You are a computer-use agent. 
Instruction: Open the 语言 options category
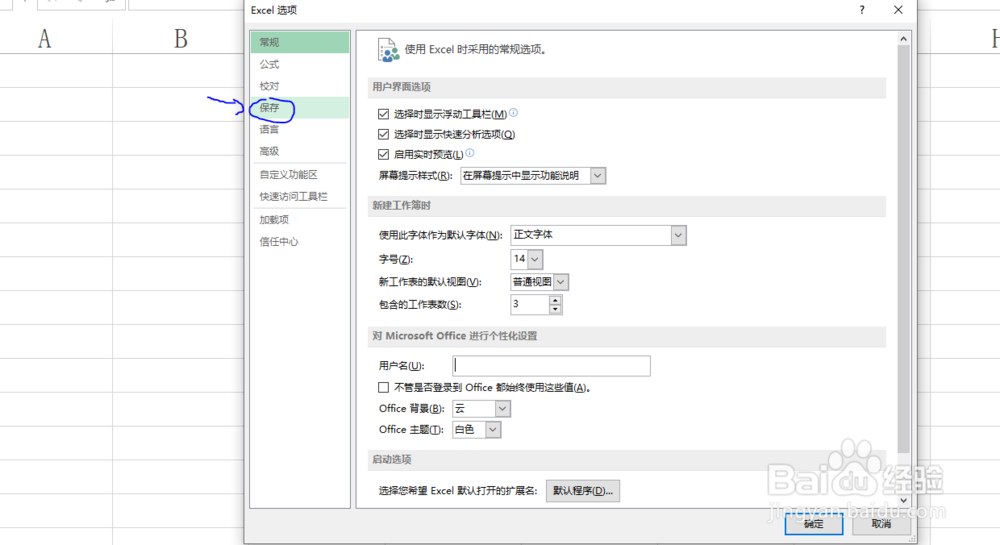(x=299, y=129)
